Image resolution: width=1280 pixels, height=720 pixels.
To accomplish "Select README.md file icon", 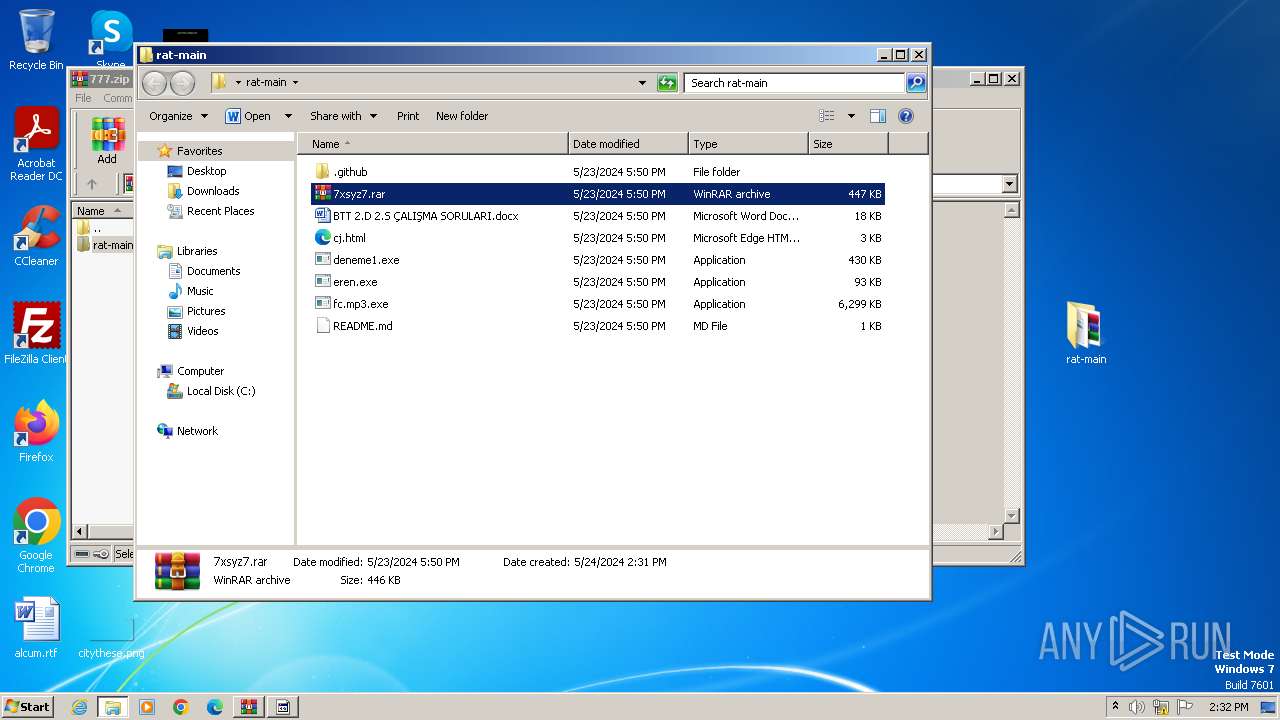I will (x=322, y=326).
